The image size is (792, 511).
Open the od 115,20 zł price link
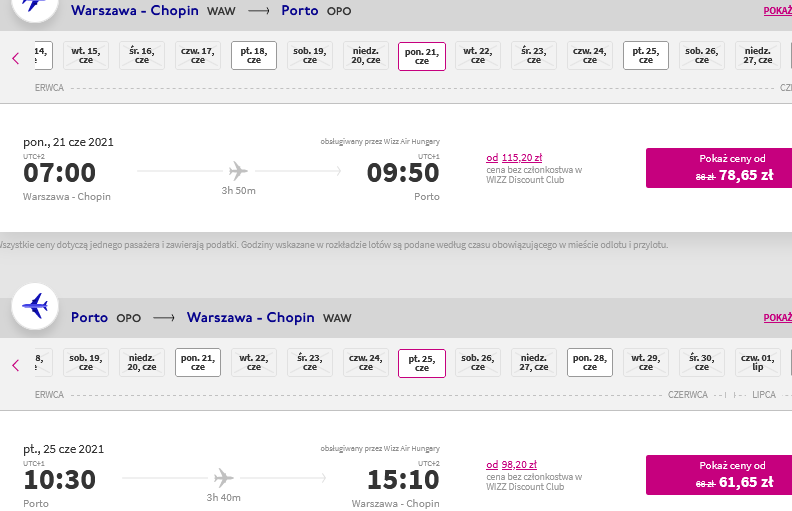514,158
